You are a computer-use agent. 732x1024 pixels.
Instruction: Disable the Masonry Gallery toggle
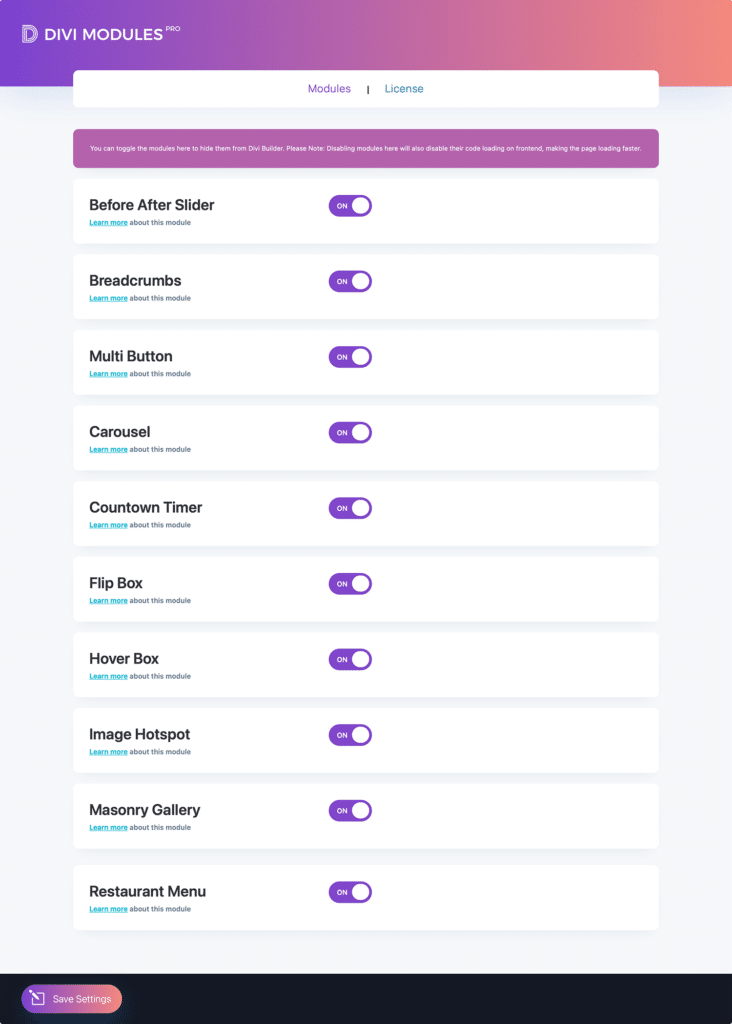click(x=350, y=811)
